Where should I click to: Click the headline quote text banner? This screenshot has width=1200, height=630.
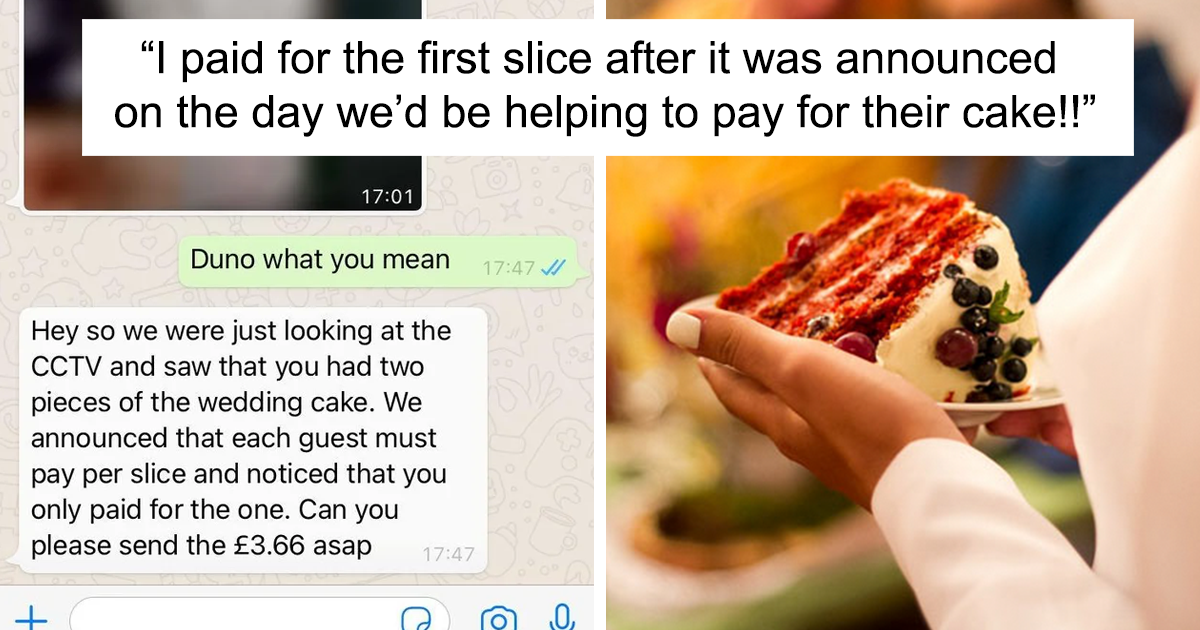(608, 87)
